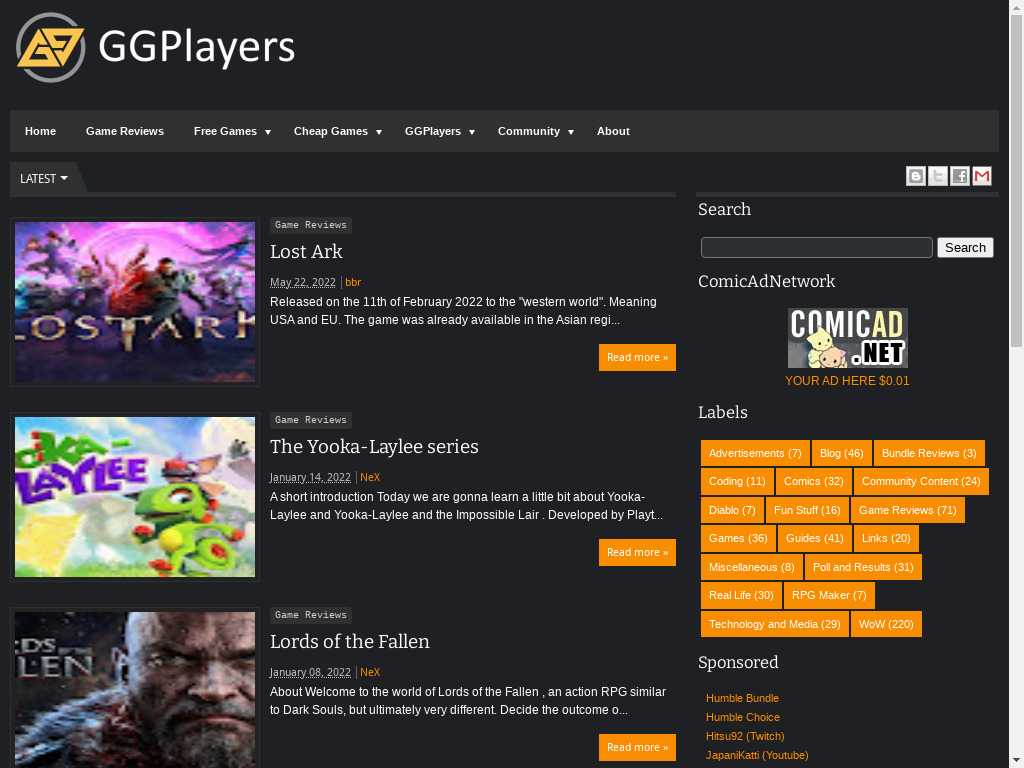
Task: Select the Bundle Reviews (3) label
Action: [929, 453]
